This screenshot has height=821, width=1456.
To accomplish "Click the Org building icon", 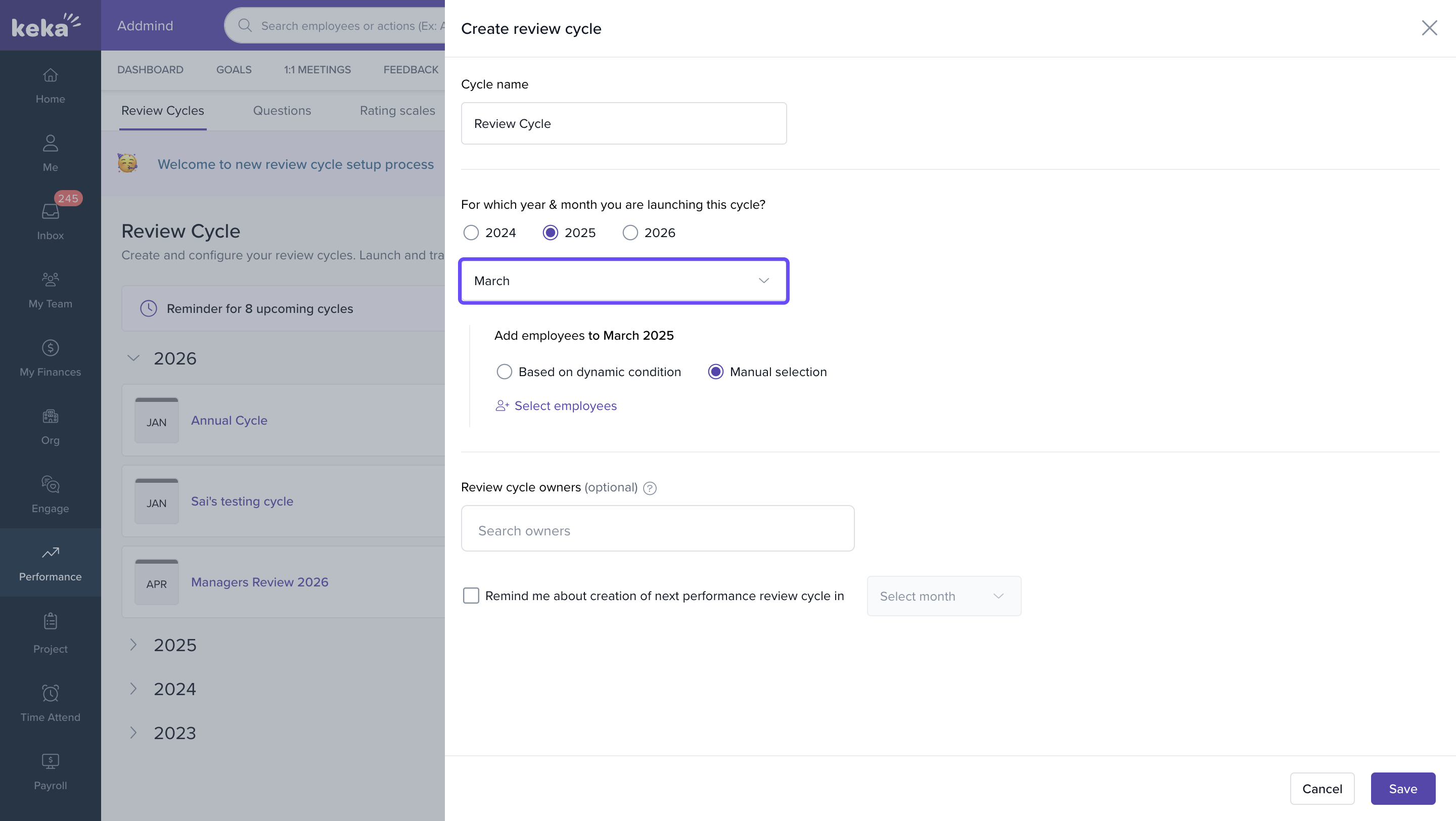I will point(51,417).
